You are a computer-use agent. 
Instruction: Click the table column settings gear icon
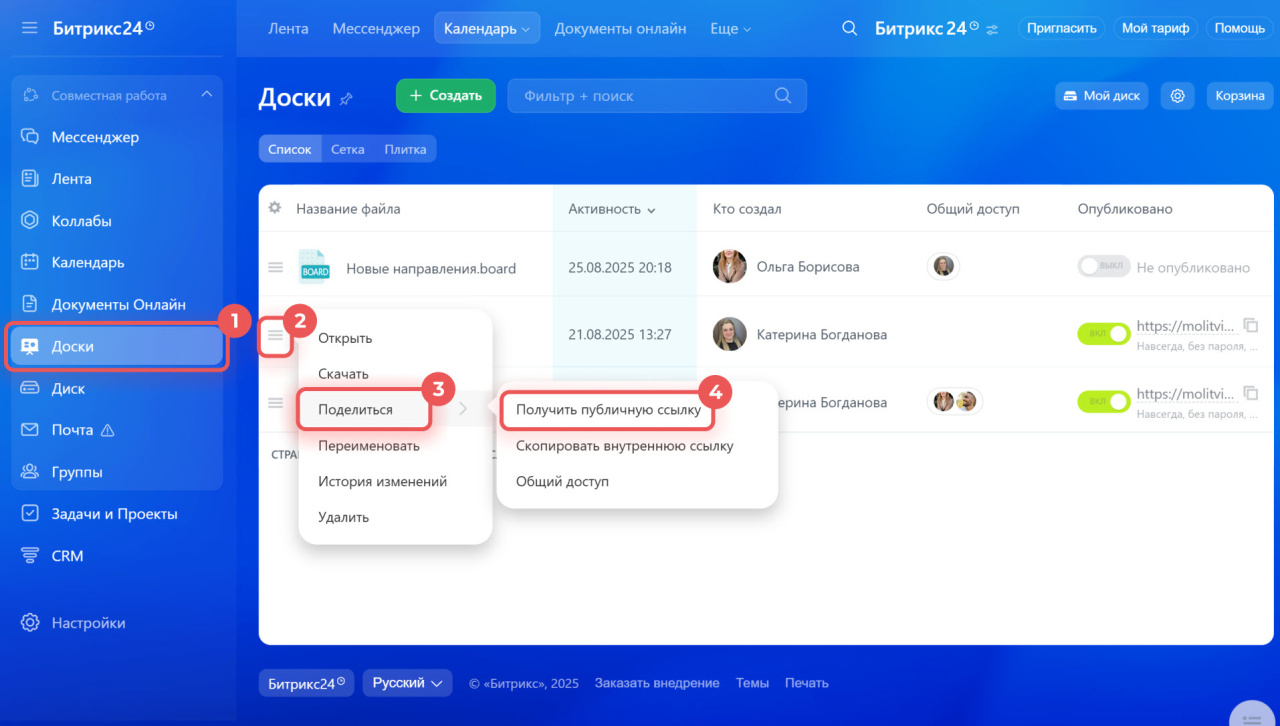pyautogui.click(x=275, y=208)
